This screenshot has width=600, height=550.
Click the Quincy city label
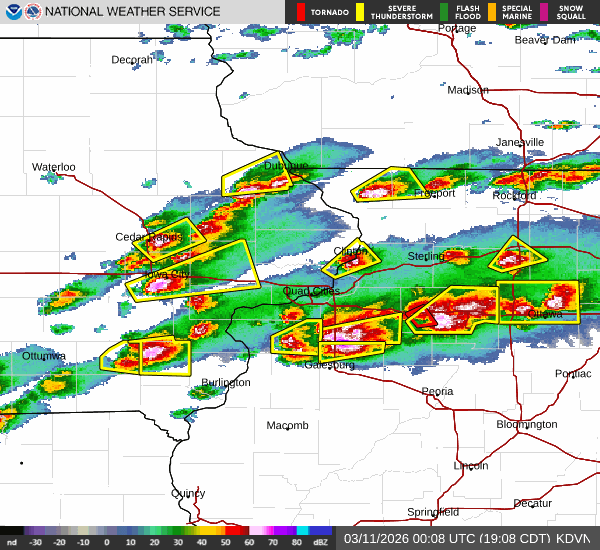tap(187, 493)
